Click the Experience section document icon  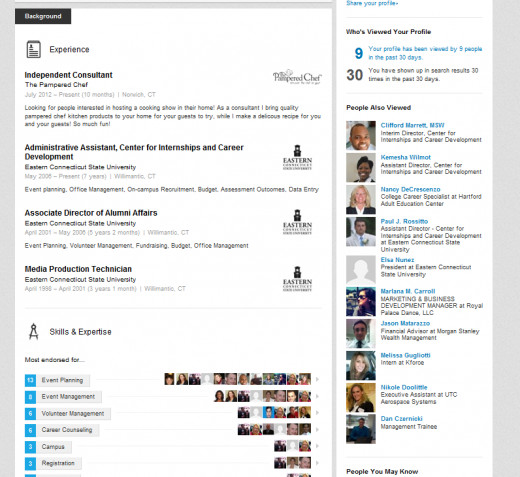point(33,49)
